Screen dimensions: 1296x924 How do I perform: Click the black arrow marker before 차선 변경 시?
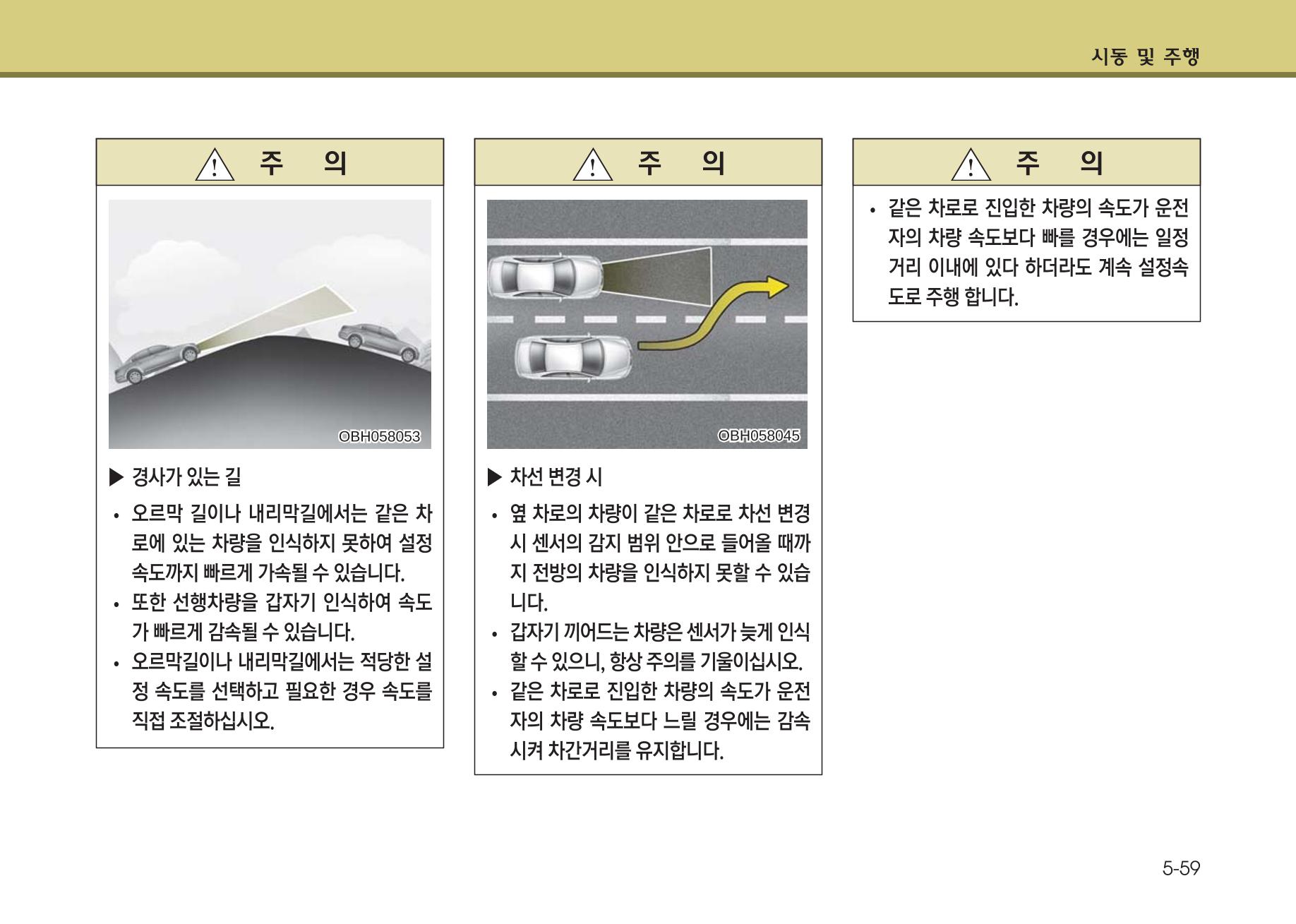(x=495, y=478)
